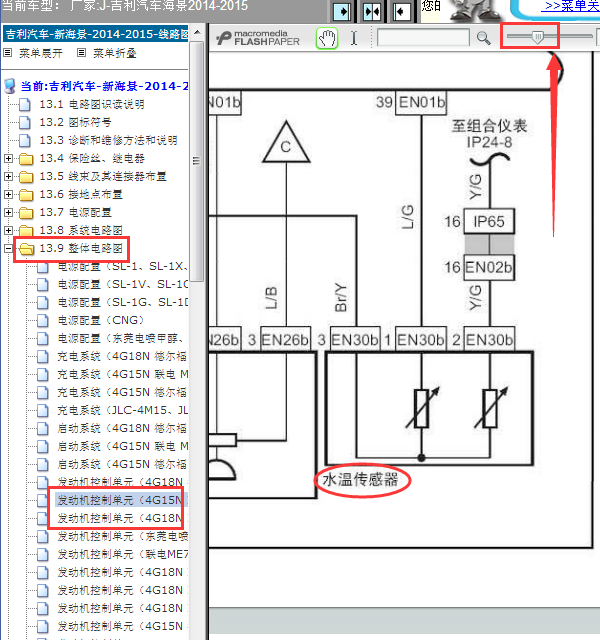Click the 当前:吉利汽车-新海景 root node
The image size is (600, 640).
tap(104, 86)
